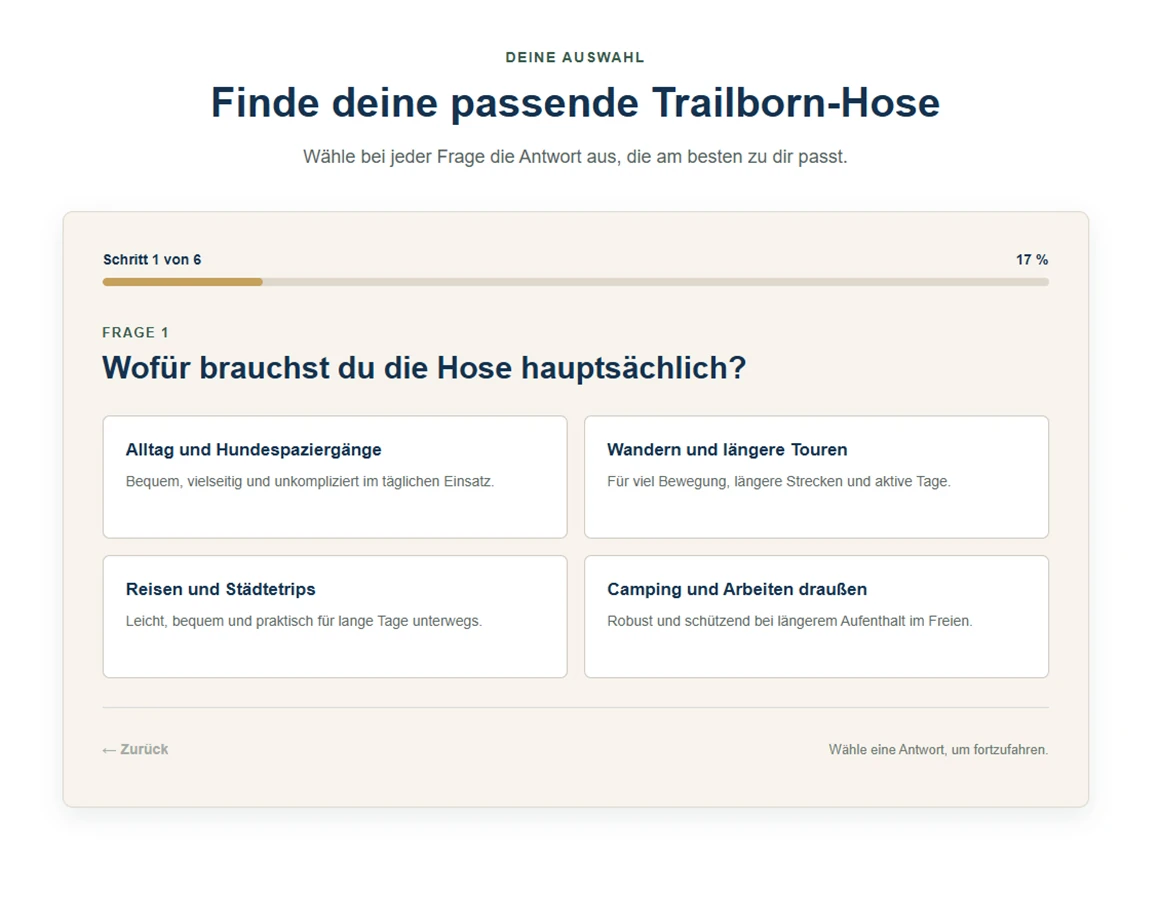Click the DEINE AUSWAHL eyebrow text

575,57
